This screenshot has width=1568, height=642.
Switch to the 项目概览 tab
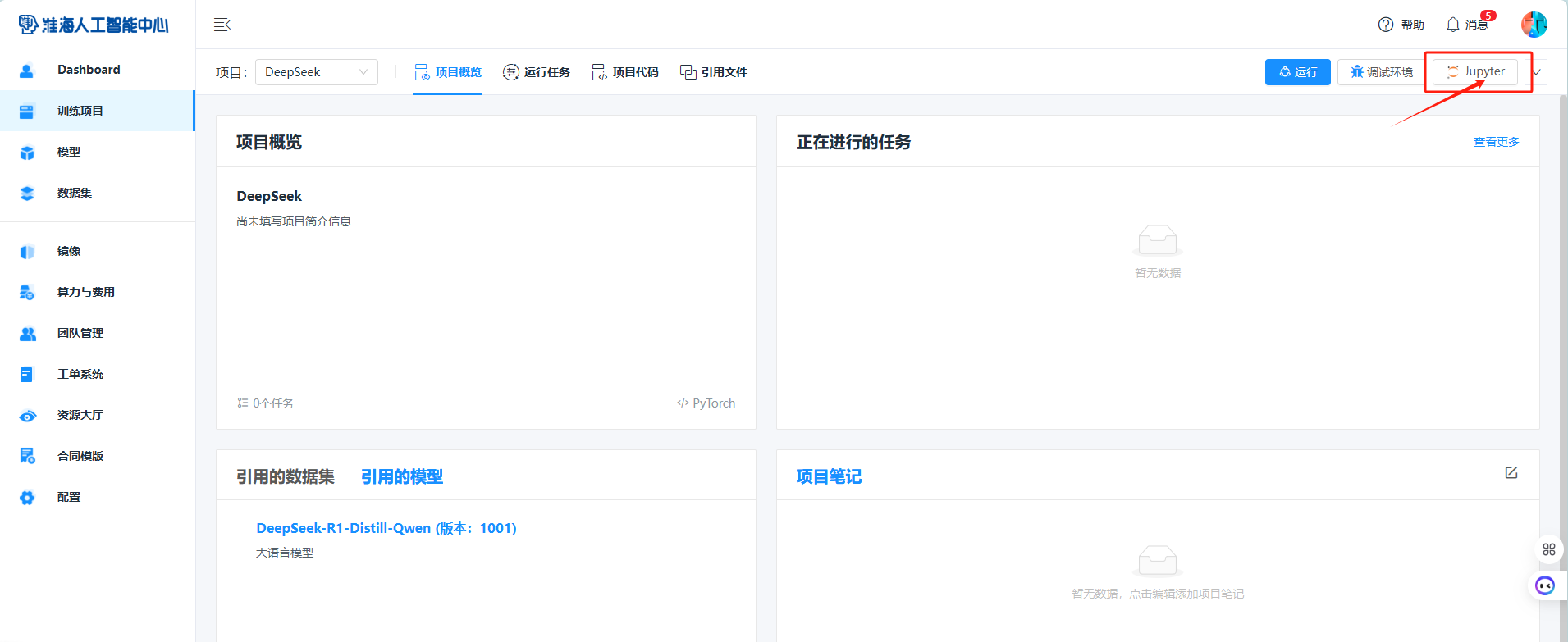click(x=447, y=72)
